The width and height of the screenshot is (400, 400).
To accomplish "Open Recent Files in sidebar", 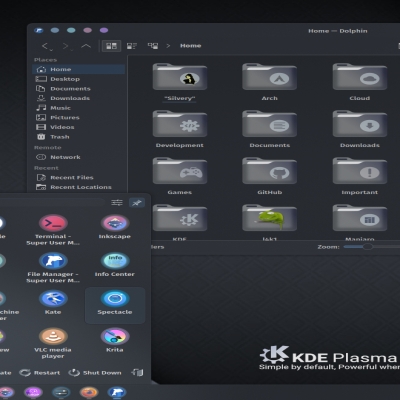I will (x=79, y=178).
